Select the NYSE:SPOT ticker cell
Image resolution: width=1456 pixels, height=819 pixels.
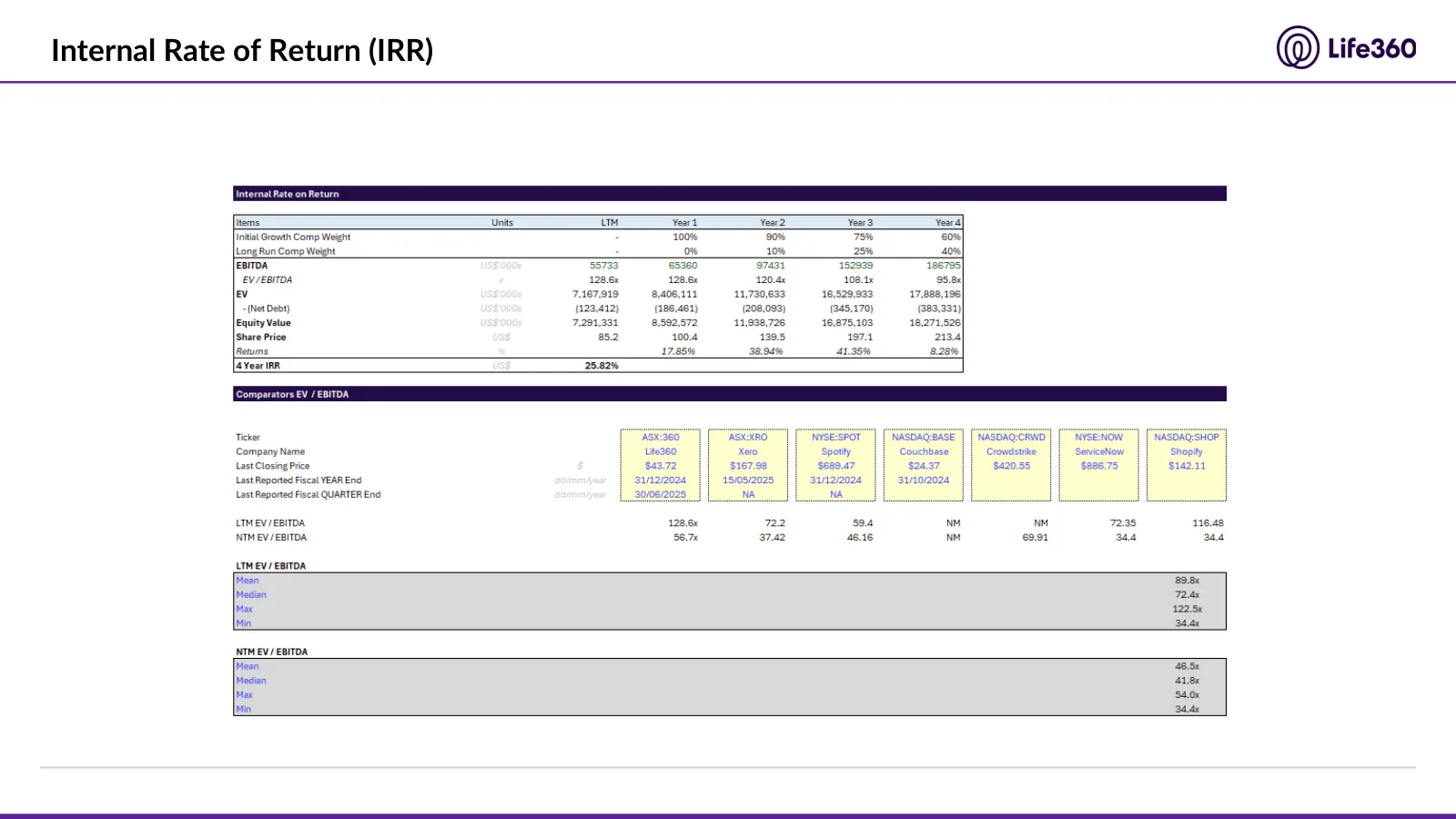click(x=836, y=438)
